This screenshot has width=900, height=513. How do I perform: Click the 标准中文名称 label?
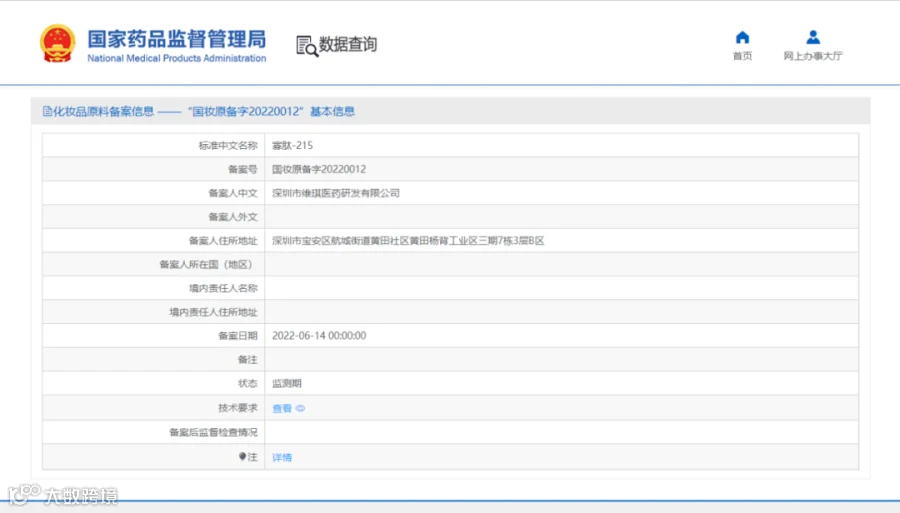(228, 145)
